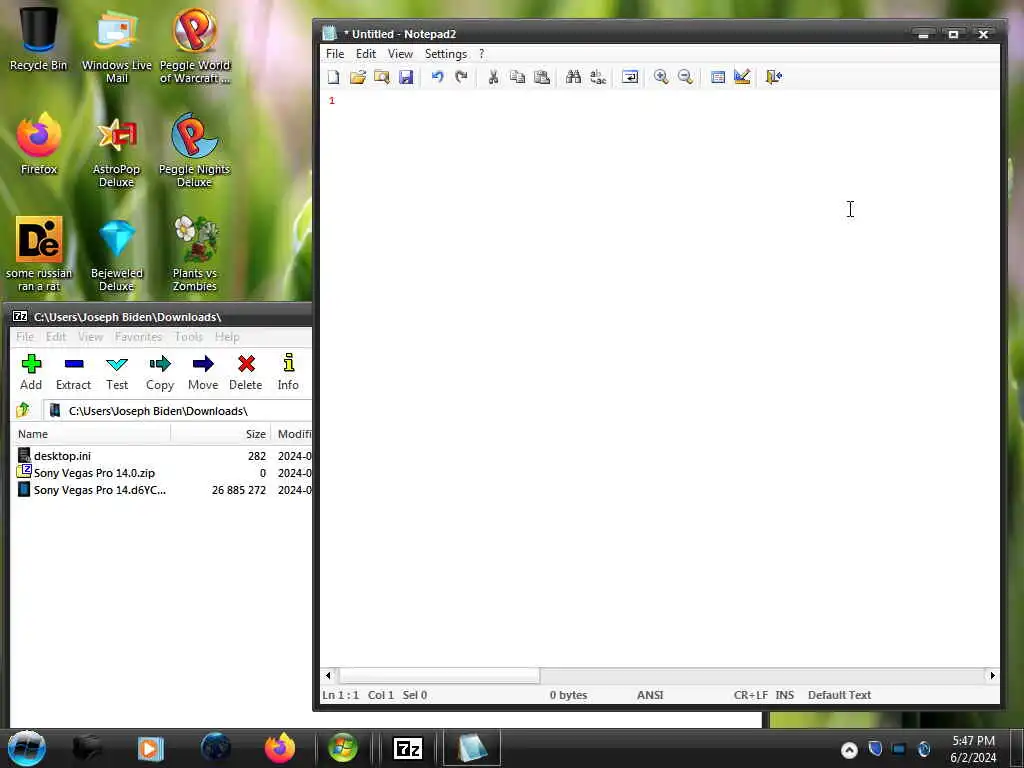The width and height of the screenshot is (1024, 768).
Task: Click the Firefox desktop icon
Action: pyautogui.click(x=39, y=144)
